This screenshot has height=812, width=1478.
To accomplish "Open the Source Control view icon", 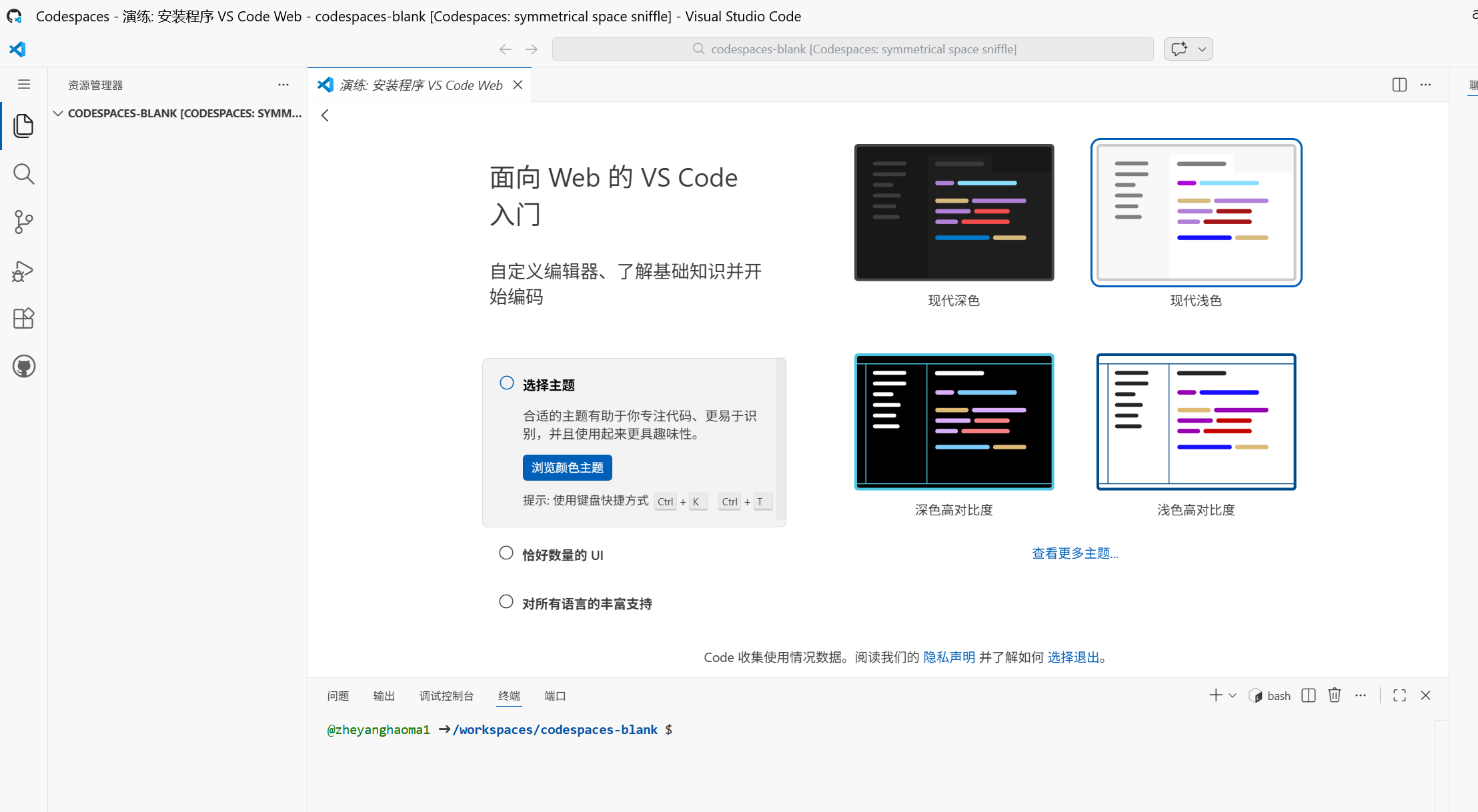I will click(x=23, y=222).
